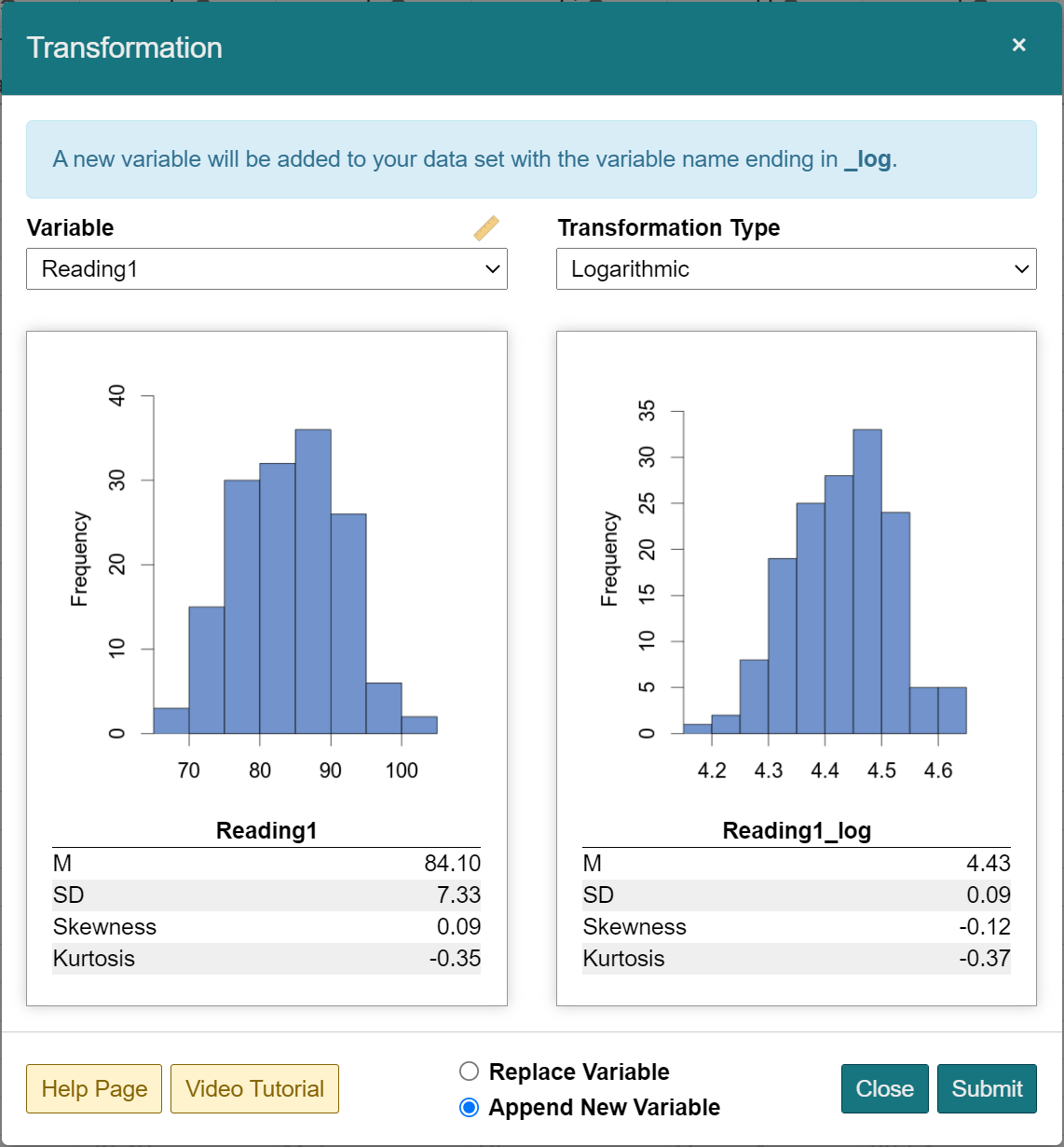This screenshot has width=1064, height=1147.
Task: Open the Help Page
Action: pyautogui.click(x=93, y=1088)
